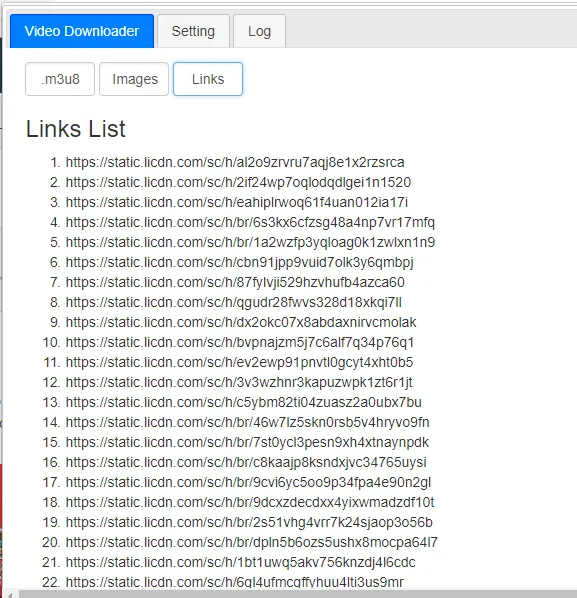Viewport: 577px width, 598px height.
Task: Click the link ending in 87fylvji529hzvhufb4azca60
Action: 235,282
